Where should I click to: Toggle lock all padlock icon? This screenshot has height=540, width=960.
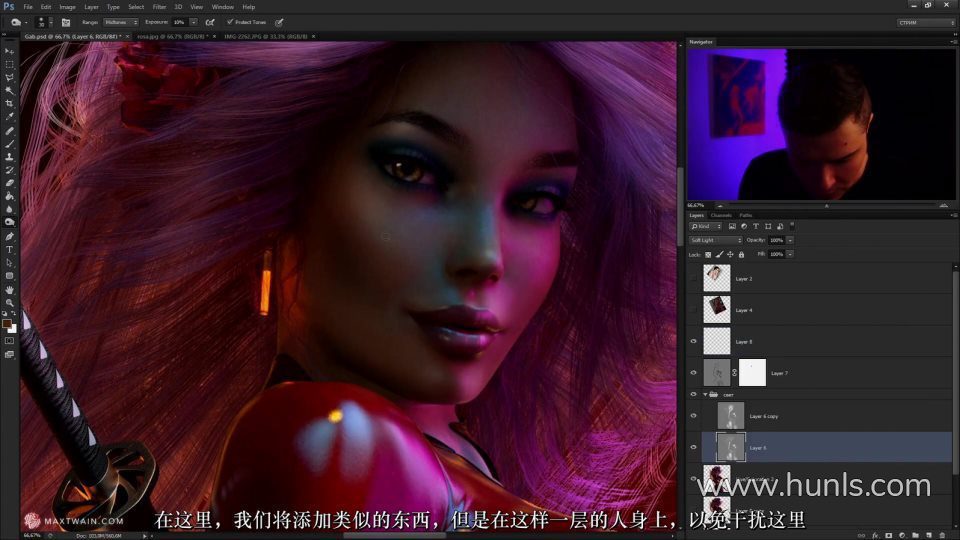[x=741, y=254]
